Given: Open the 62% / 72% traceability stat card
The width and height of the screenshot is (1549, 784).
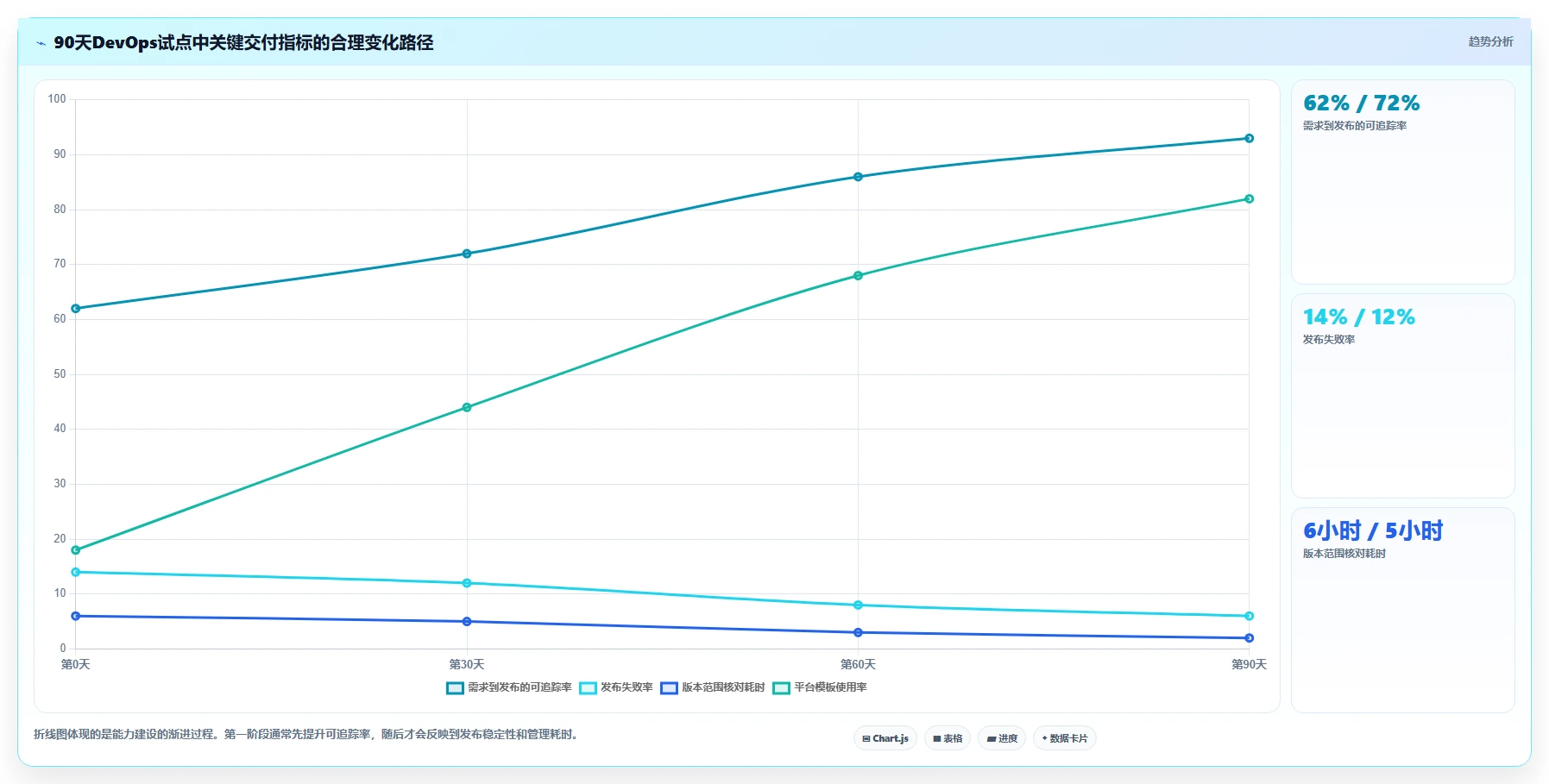Looking at the screenshot, I should pyautogui.click(x=1402, y=182).
